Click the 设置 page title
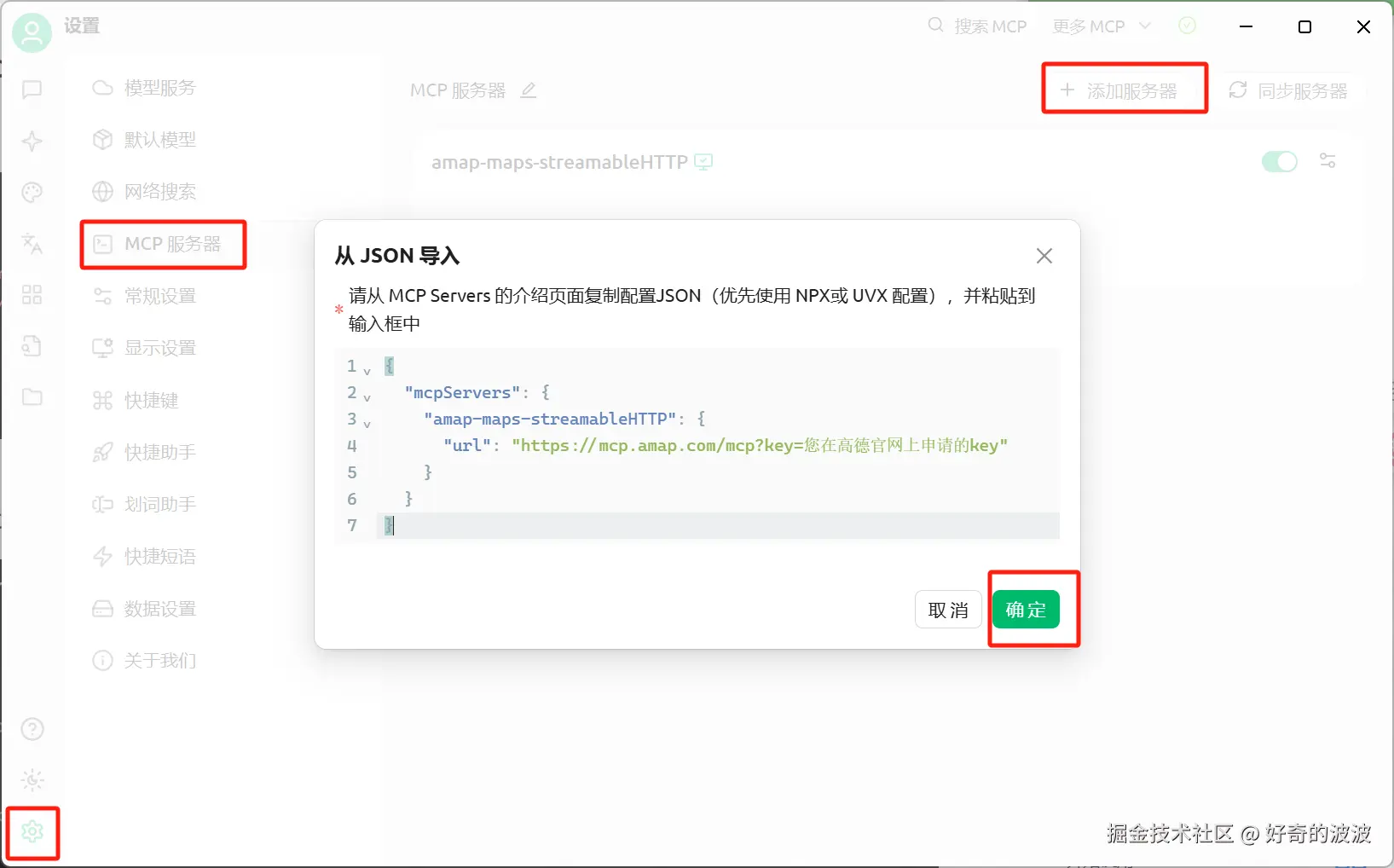This screenshot has width=1394, height=868. coord(82,26)
